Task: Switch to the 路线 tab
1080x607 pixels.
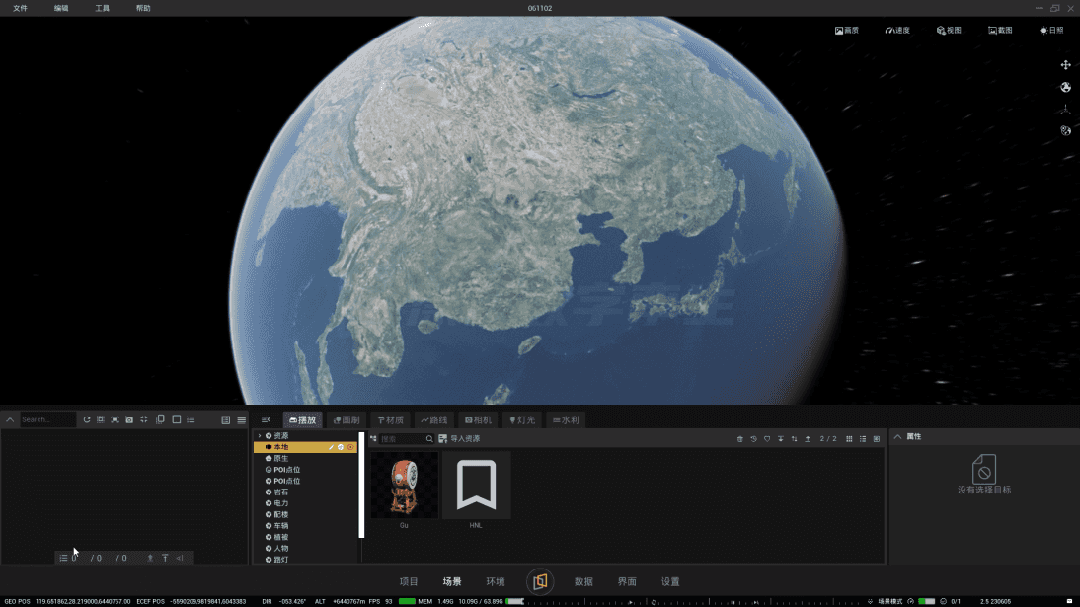Action: click(x=434, y=420)
